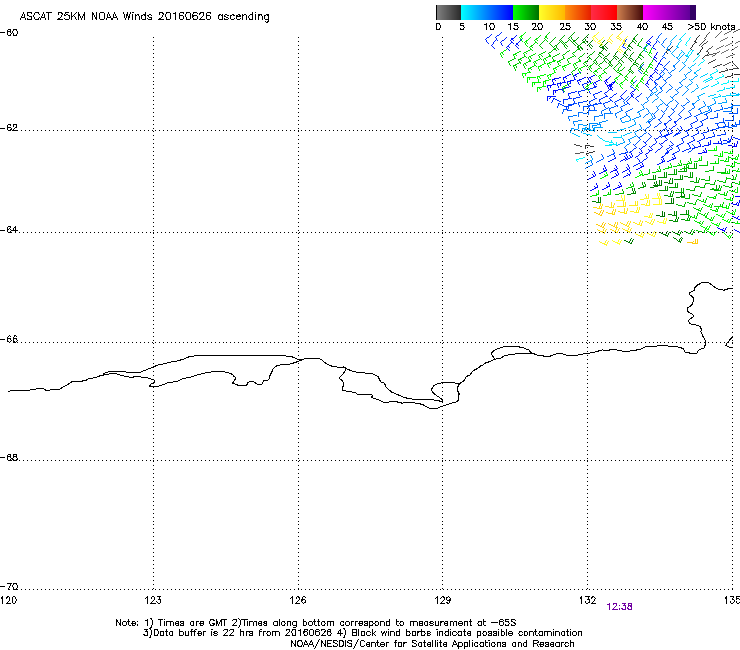
Task: Click the yellow 20-25 knots legend segment
Action: [552, 12]
